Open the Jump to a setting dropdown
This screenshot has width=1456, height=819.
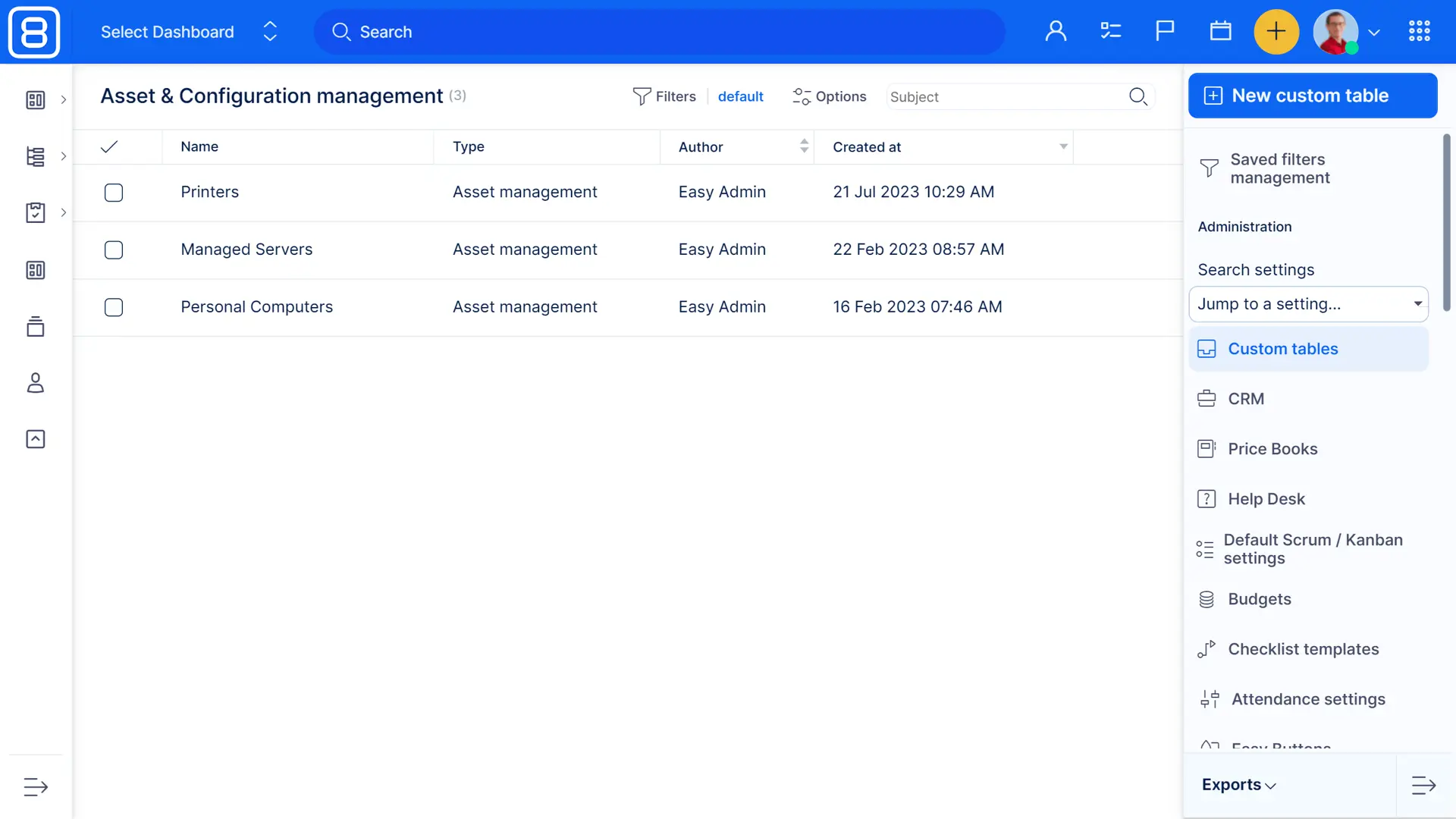pos(1308,304)
